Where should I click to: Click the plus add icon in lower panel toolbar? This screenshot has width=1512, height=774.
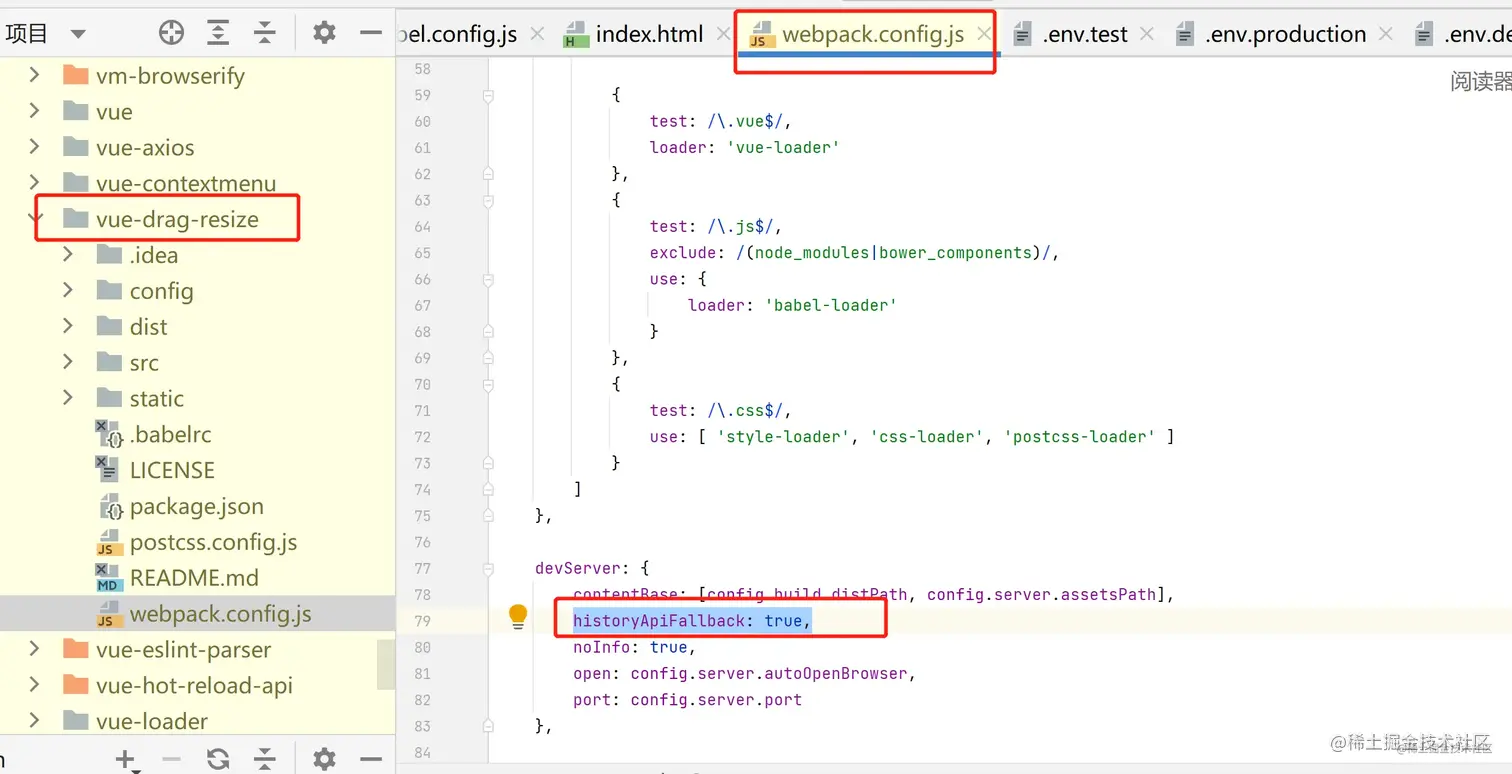coord(125,759)
